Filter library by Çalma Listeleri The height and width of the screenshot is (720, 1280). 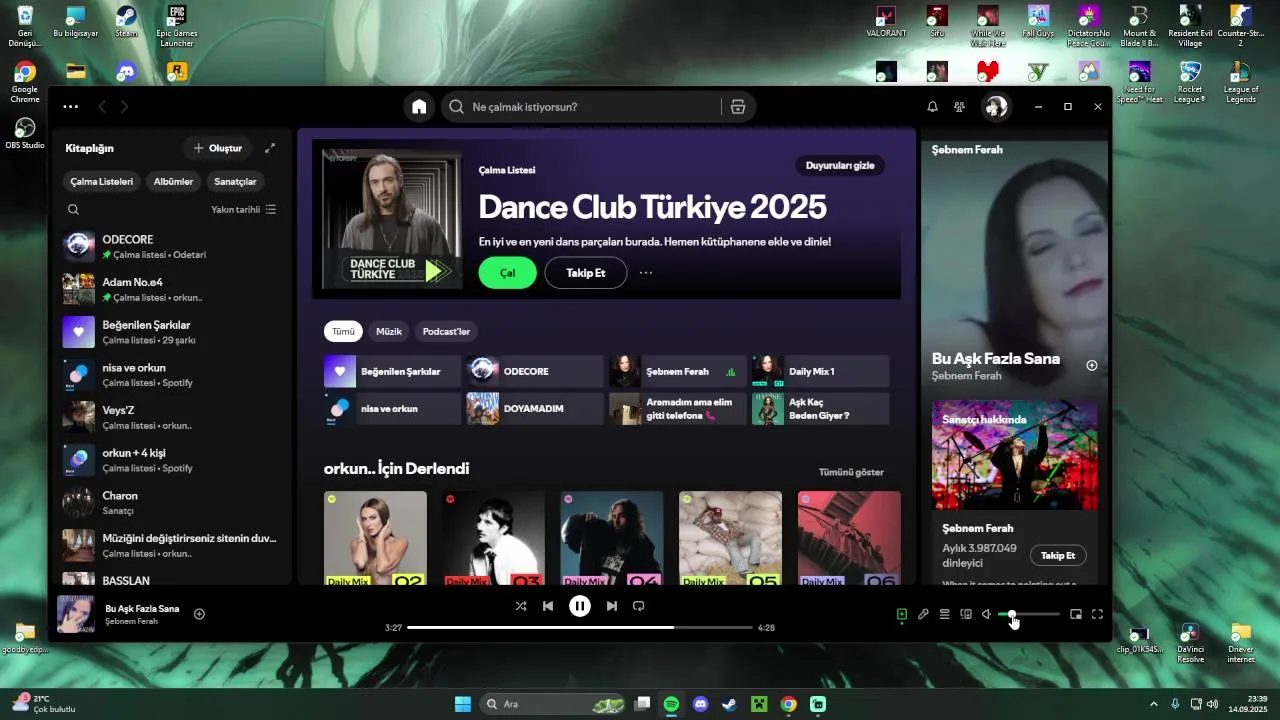101,182
